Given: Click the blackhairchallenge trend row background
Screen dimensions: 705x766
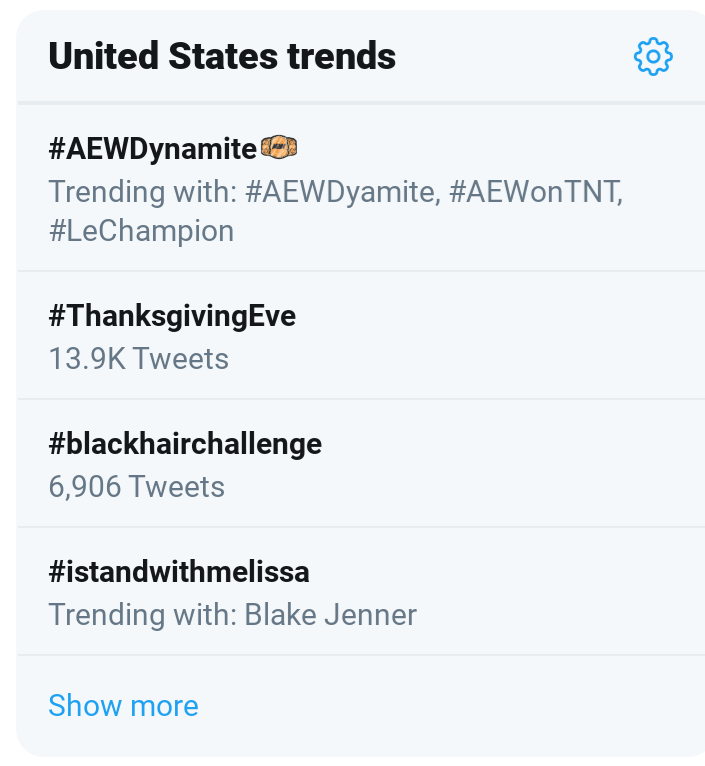Looking at the screenshot, I should coord(361,464).
